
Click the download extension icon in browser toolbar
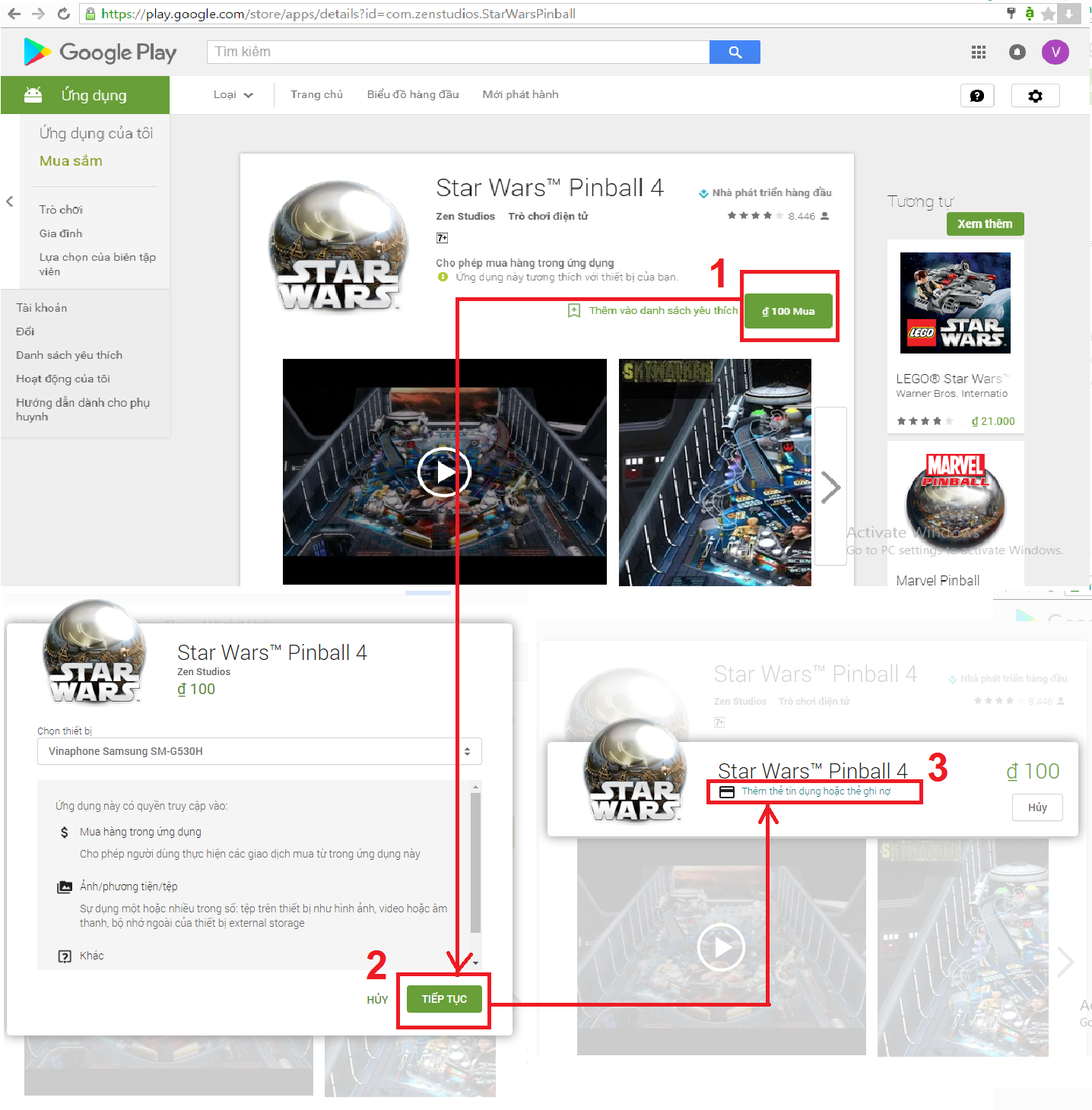1069,14
